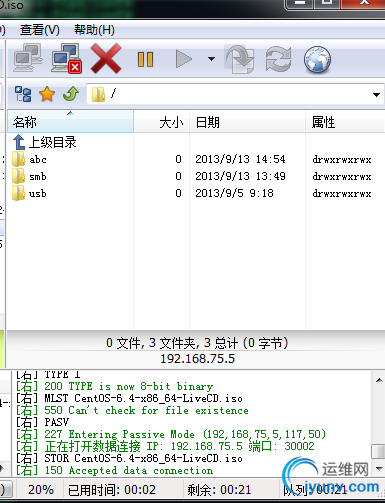Image resolution: width=385 pixels, height=503 pixels.
Task: Click the Disconnect icon with red badge
Action: pos(66,58)
